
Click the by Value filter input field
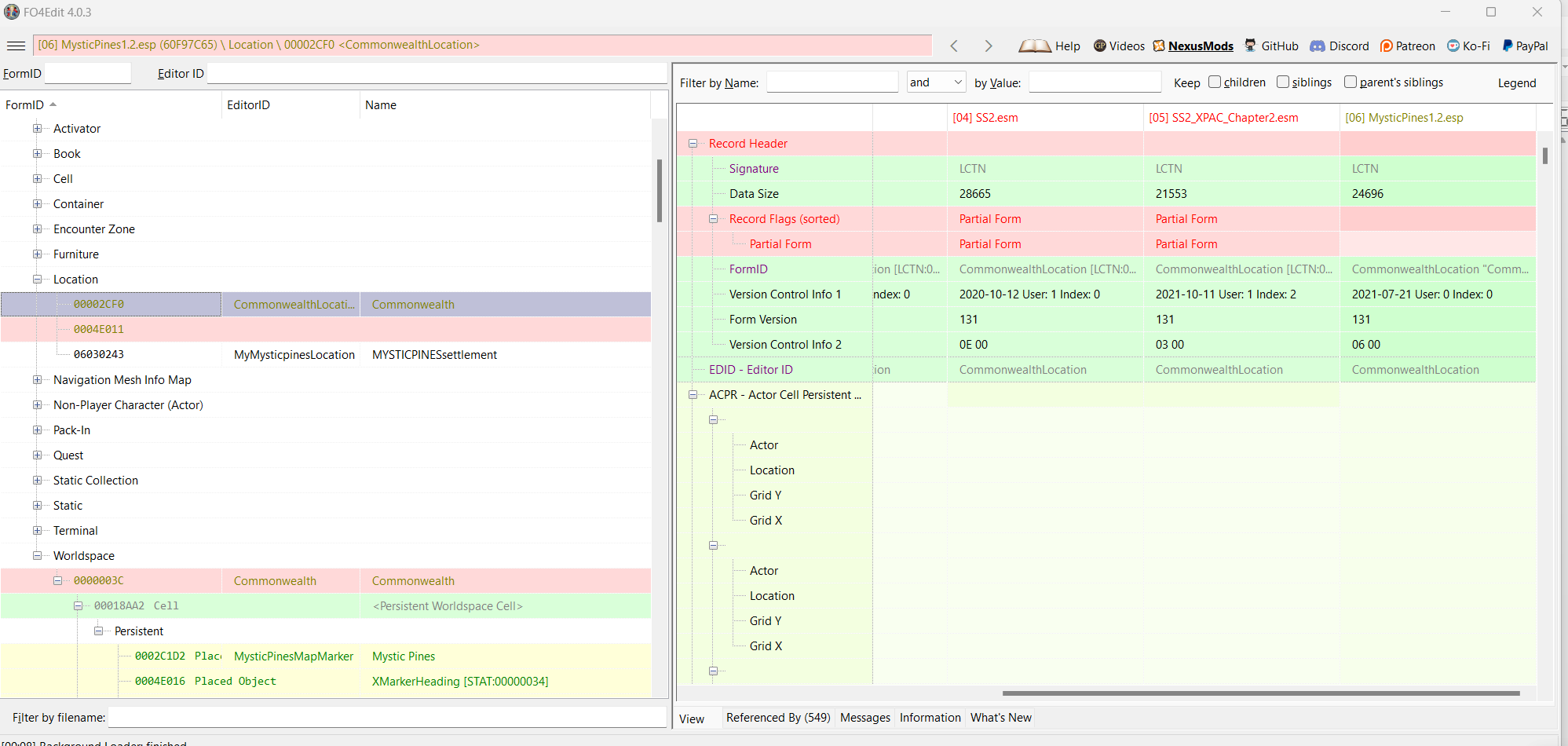point(1095,82)
